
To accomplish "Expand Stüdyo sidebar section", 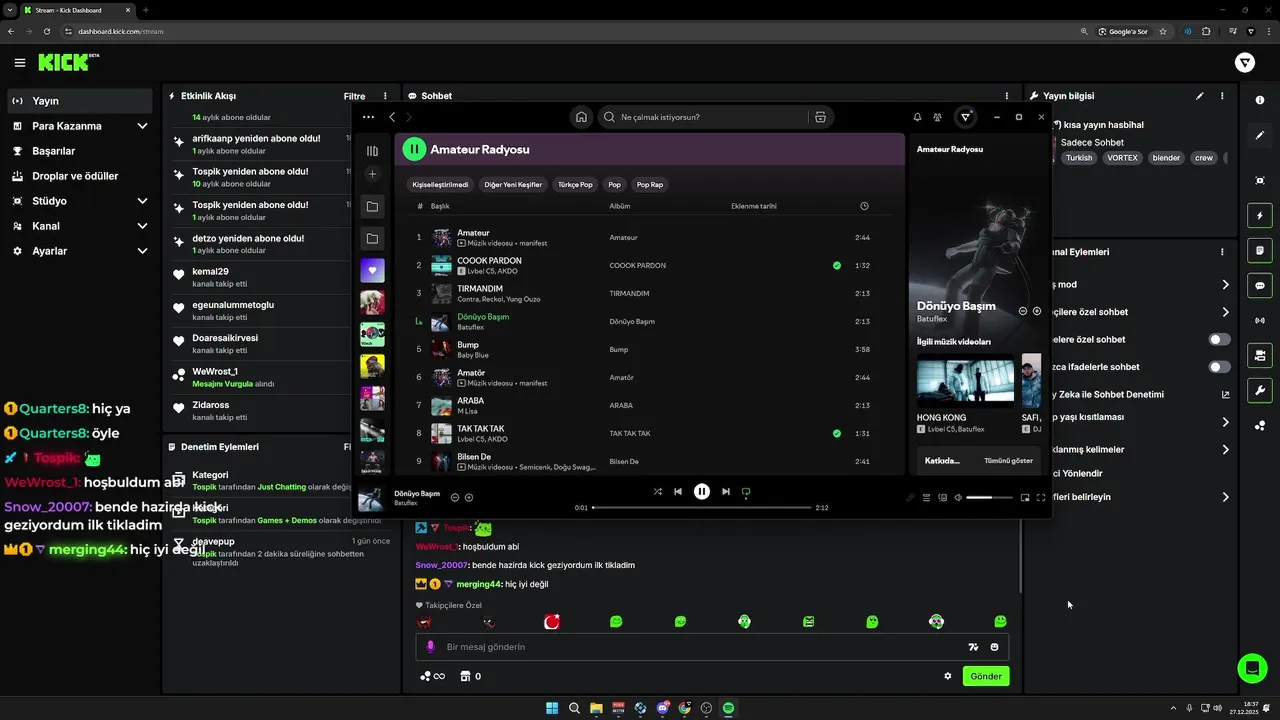I will [142, 201].
